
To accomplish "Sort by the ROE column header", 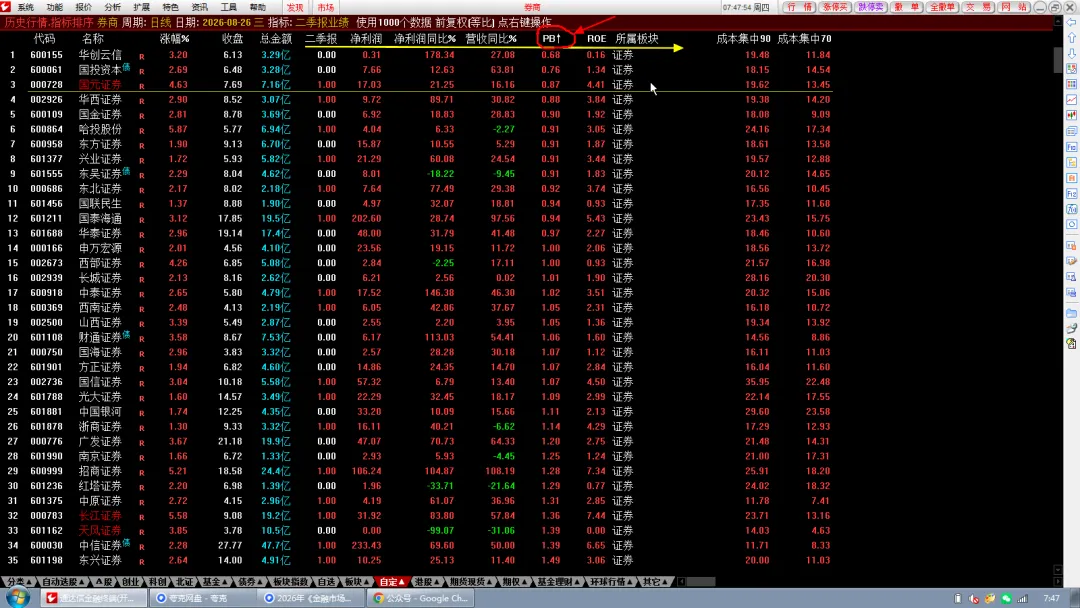I will [596, 39].
